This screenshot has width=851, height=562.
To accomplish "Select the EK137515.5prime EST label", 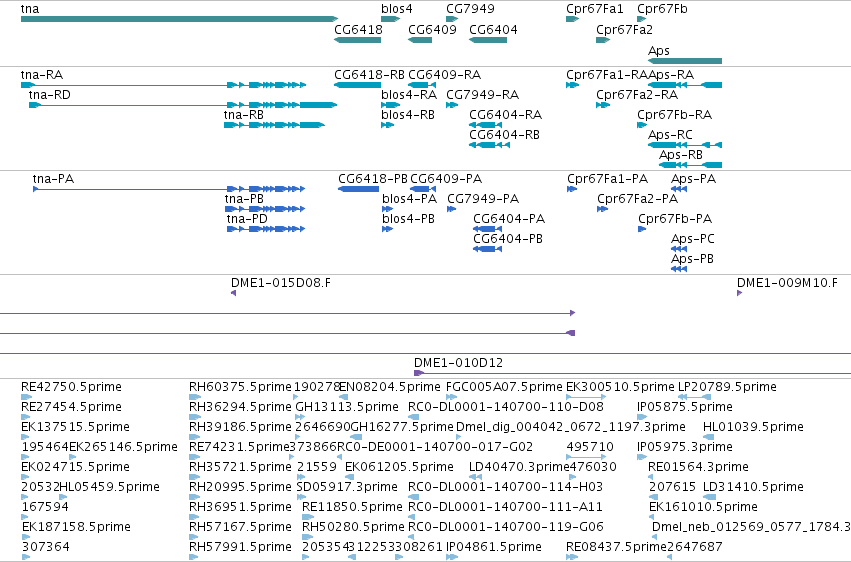I will [x=75, y=427].
